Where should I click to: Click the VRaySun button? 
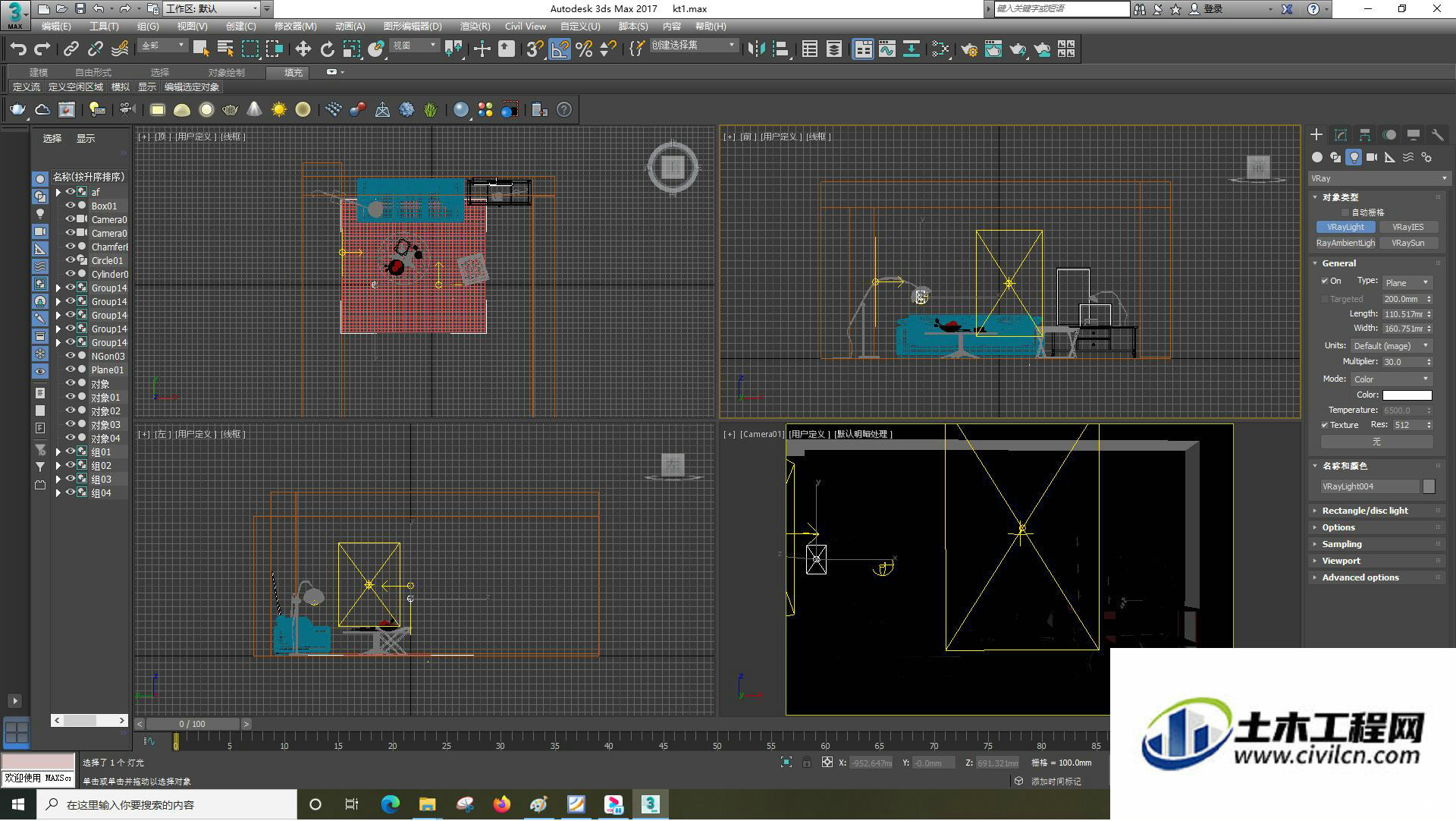point(1407,243)
